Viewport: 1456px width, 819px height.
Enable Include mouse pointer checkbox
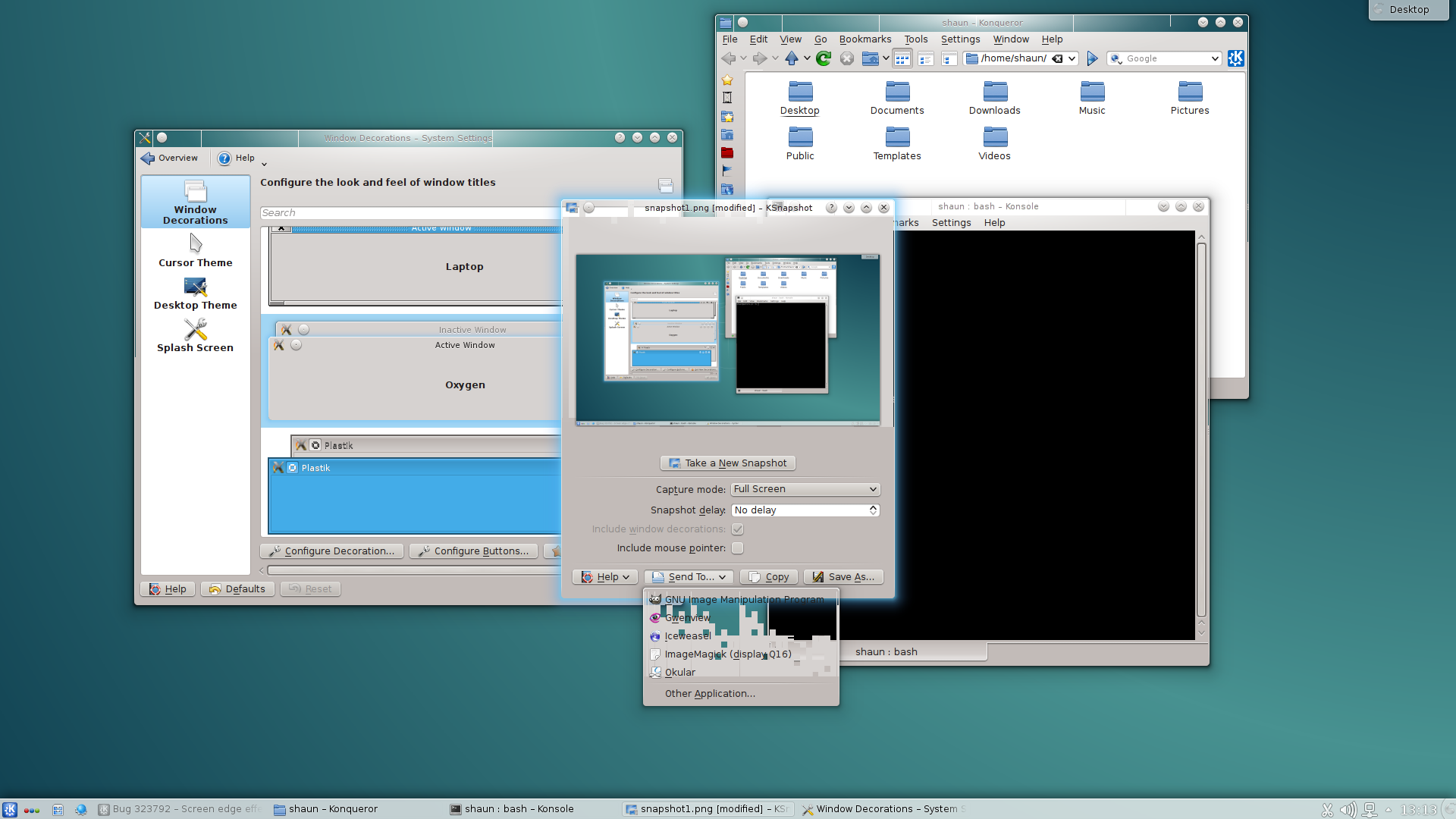click(737, 548)
